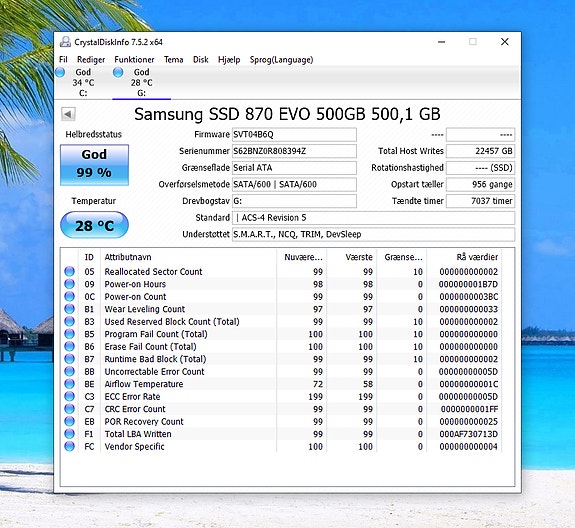The image size is (575, 528).
Task: Click the Total Host Writes value 22457 GB
Action: click(x=480, y=151)
